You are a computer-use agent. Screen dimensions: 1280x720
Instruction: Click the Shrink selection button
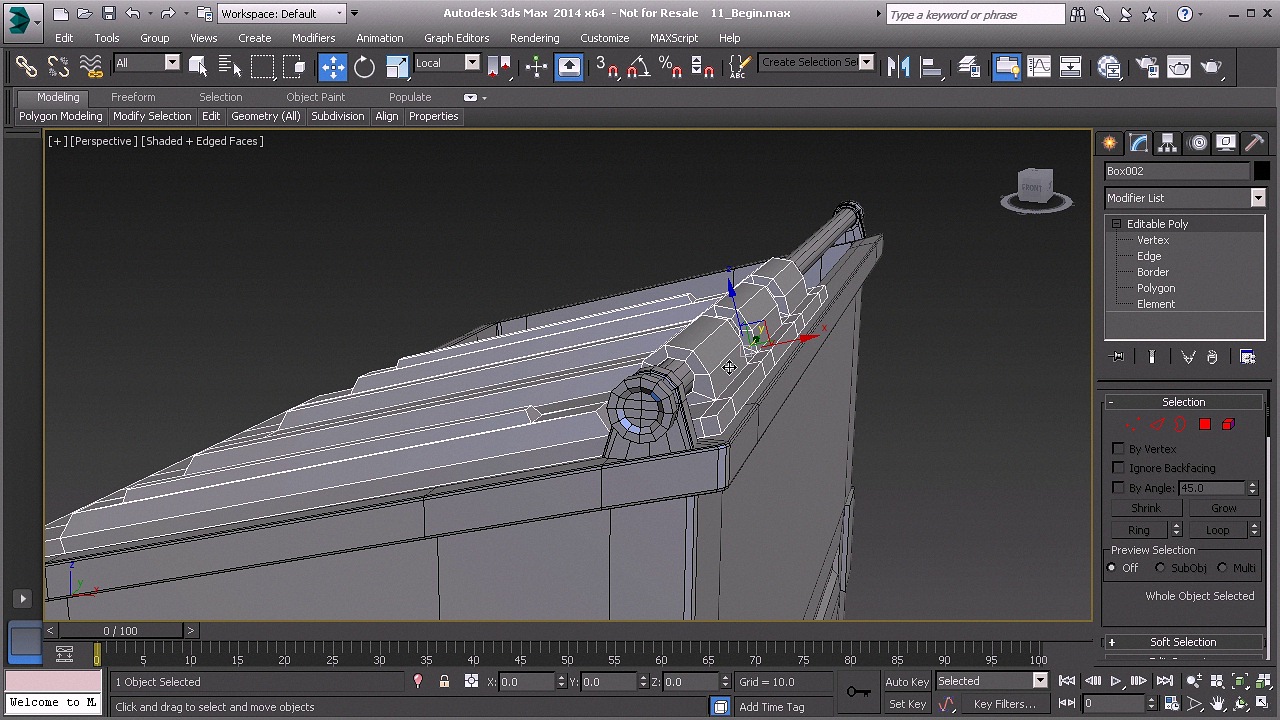[1146, 508]
